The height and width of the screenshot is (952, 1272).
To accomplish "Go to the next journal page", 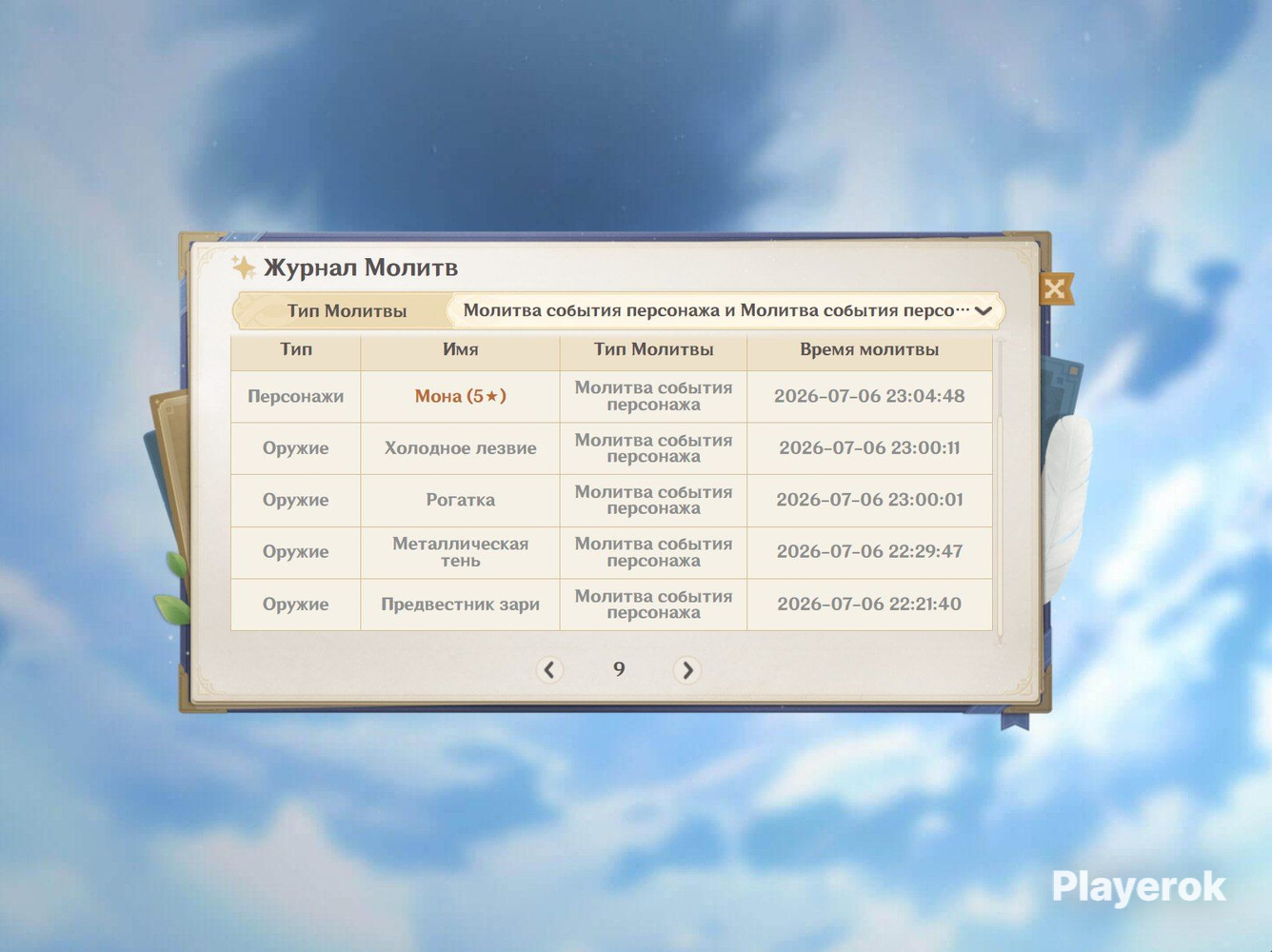I will [686, 670].
